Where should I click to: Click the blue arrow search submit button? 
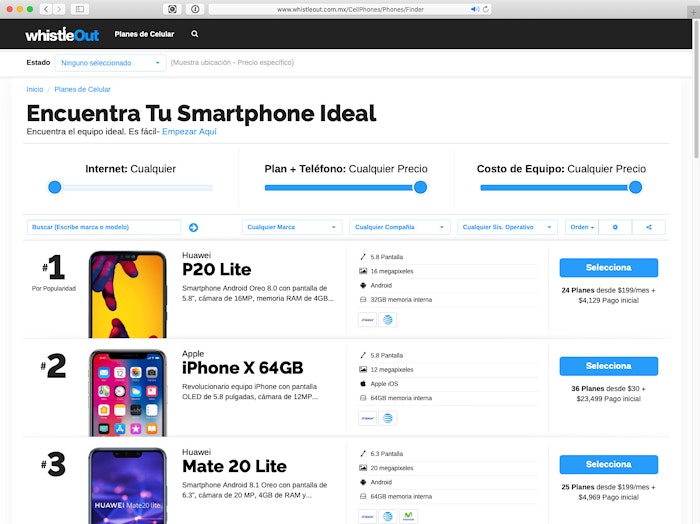click(x=193, y=228)
